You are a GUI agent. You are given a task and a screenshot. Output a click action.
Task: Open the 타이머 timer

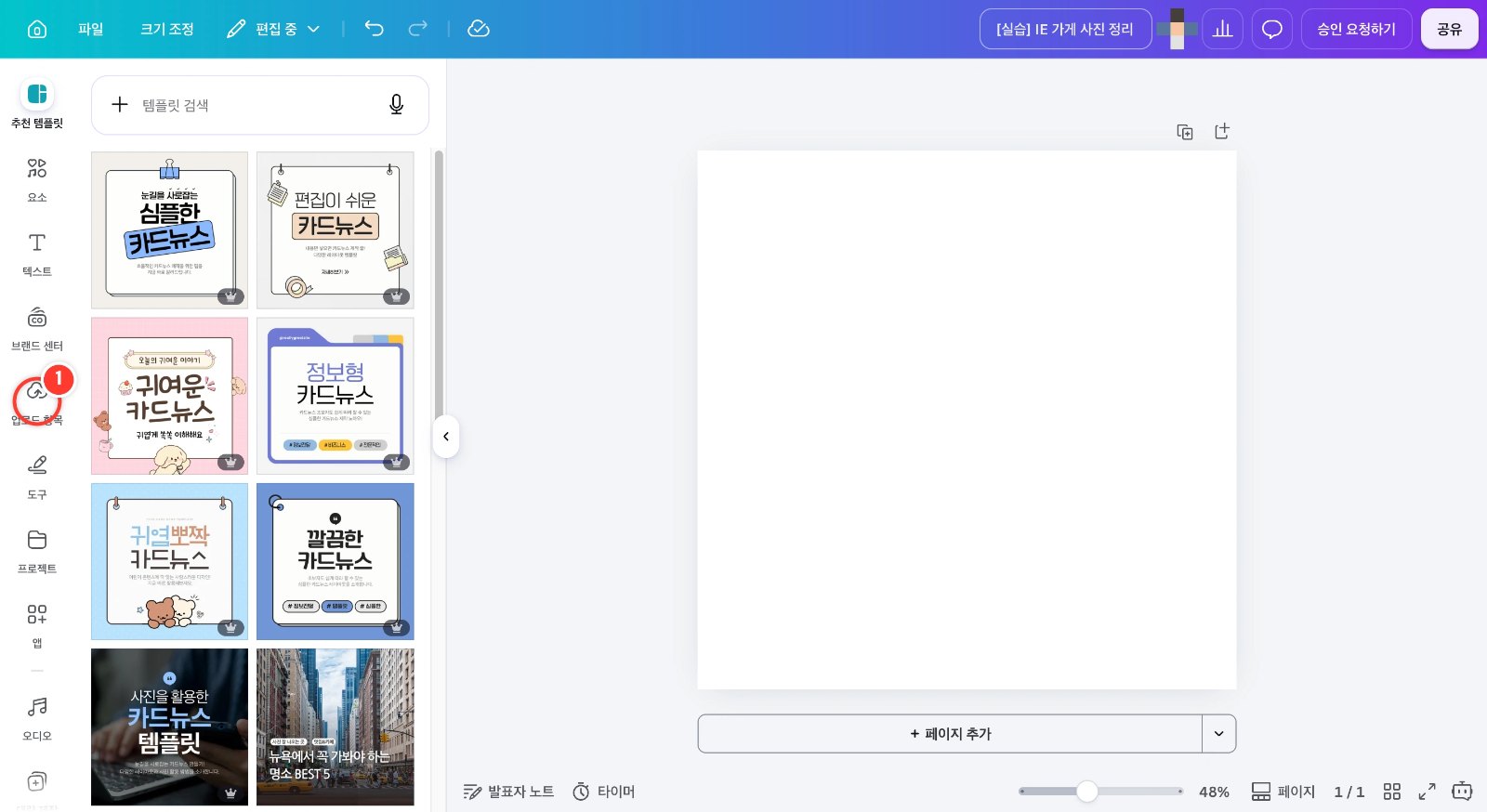tap(604, 792)
